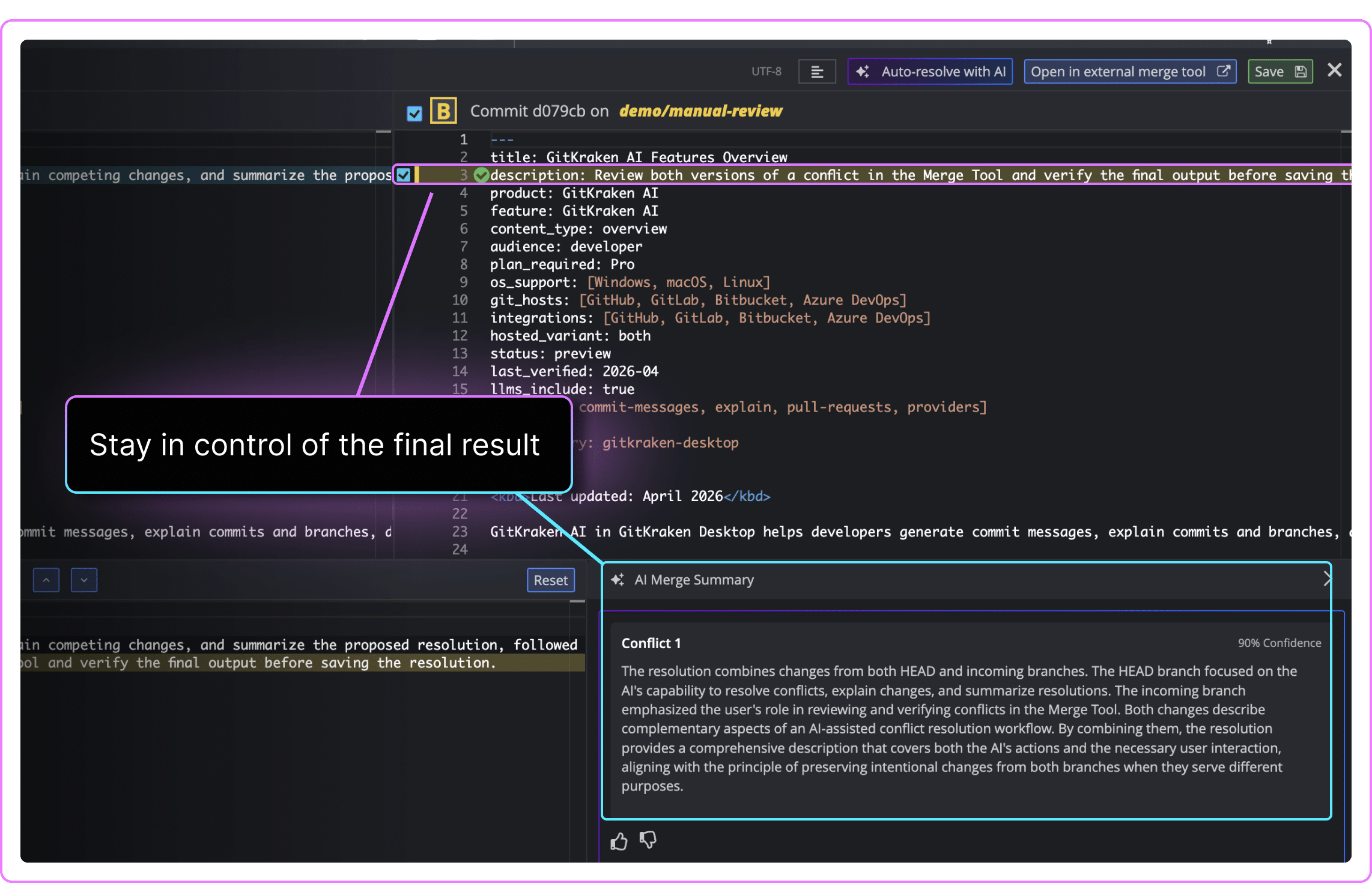Viewport: 1372px width, 883px height.
Task: Give thumbs down to AI summary
Action: 648,840
